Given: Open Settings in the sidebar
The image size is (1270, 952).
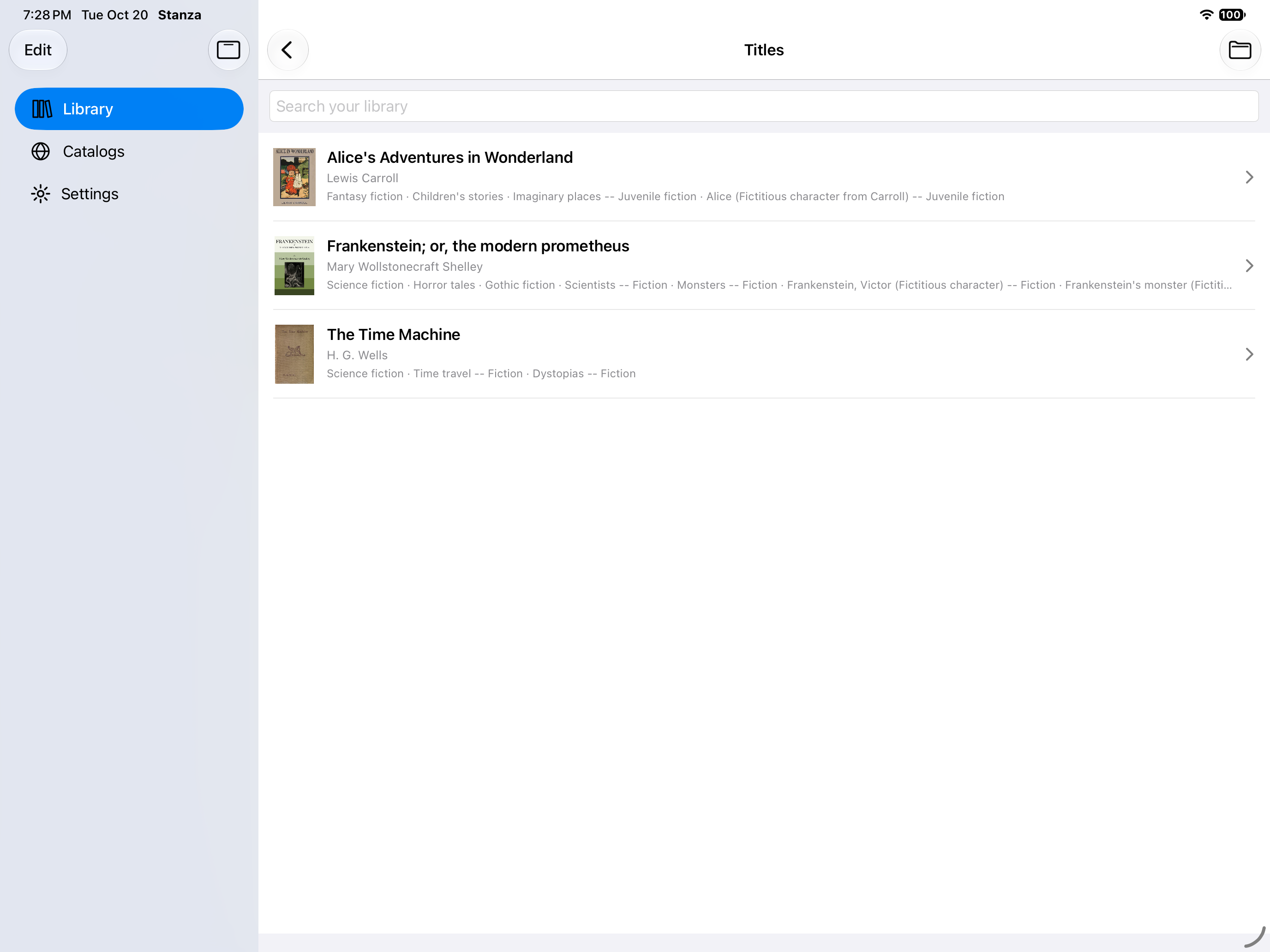Looking at the screenshot, I should click(x=129, y=194).
